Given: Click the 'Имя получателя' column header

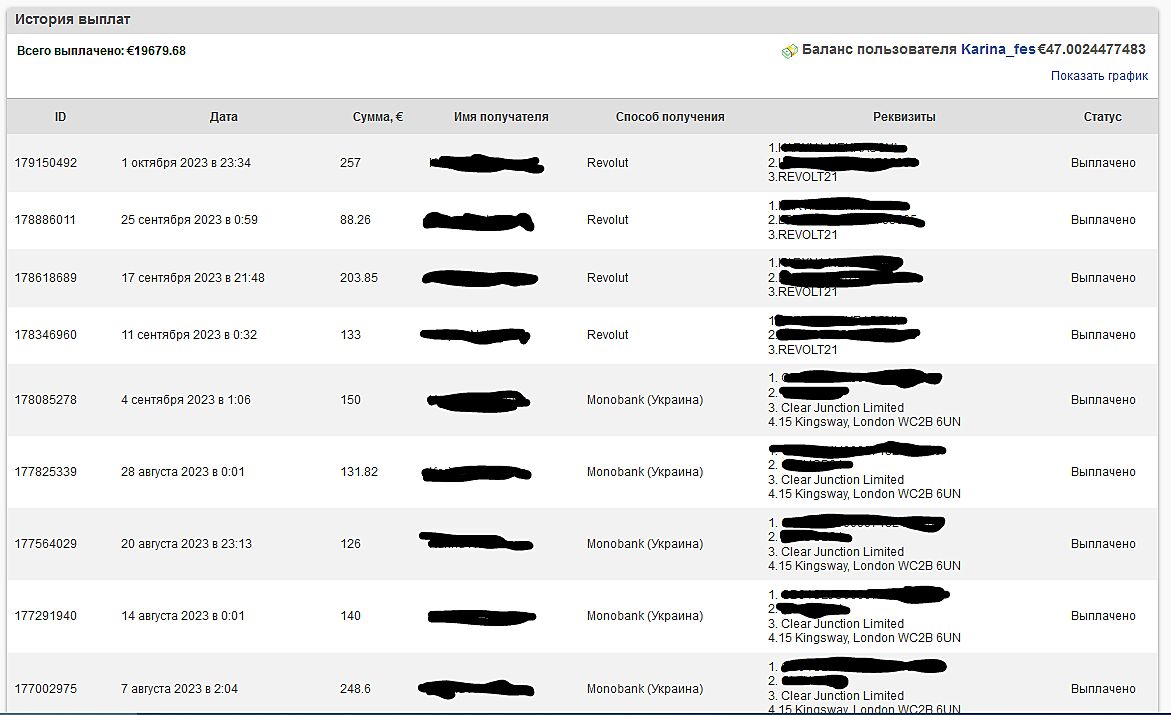Looking at the screenshot, I should coord(501,117).
